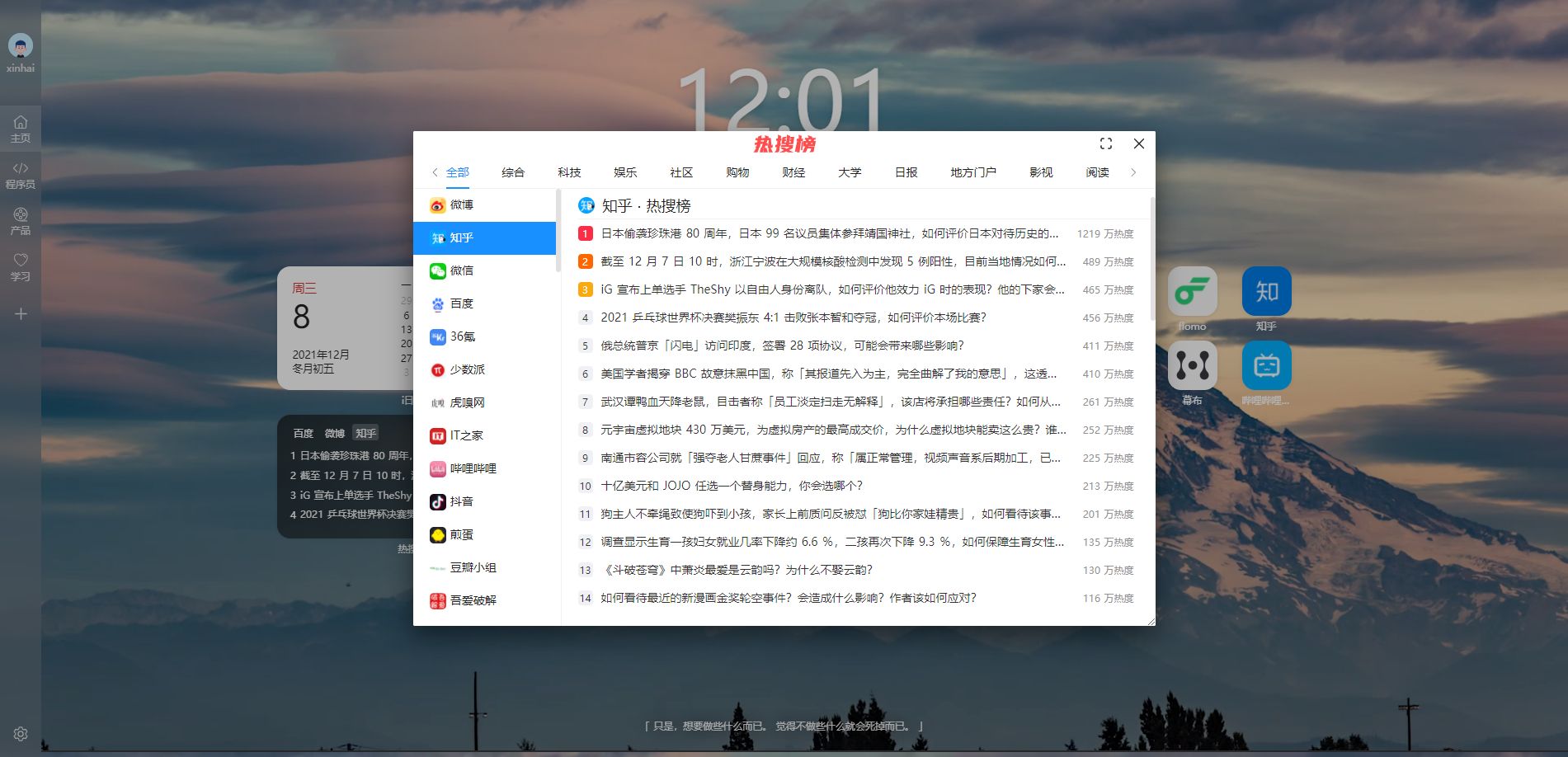This screenshot has height=757, width=1568.
Task: Close the 热搜榜 window
Action: coord(1139,143)
